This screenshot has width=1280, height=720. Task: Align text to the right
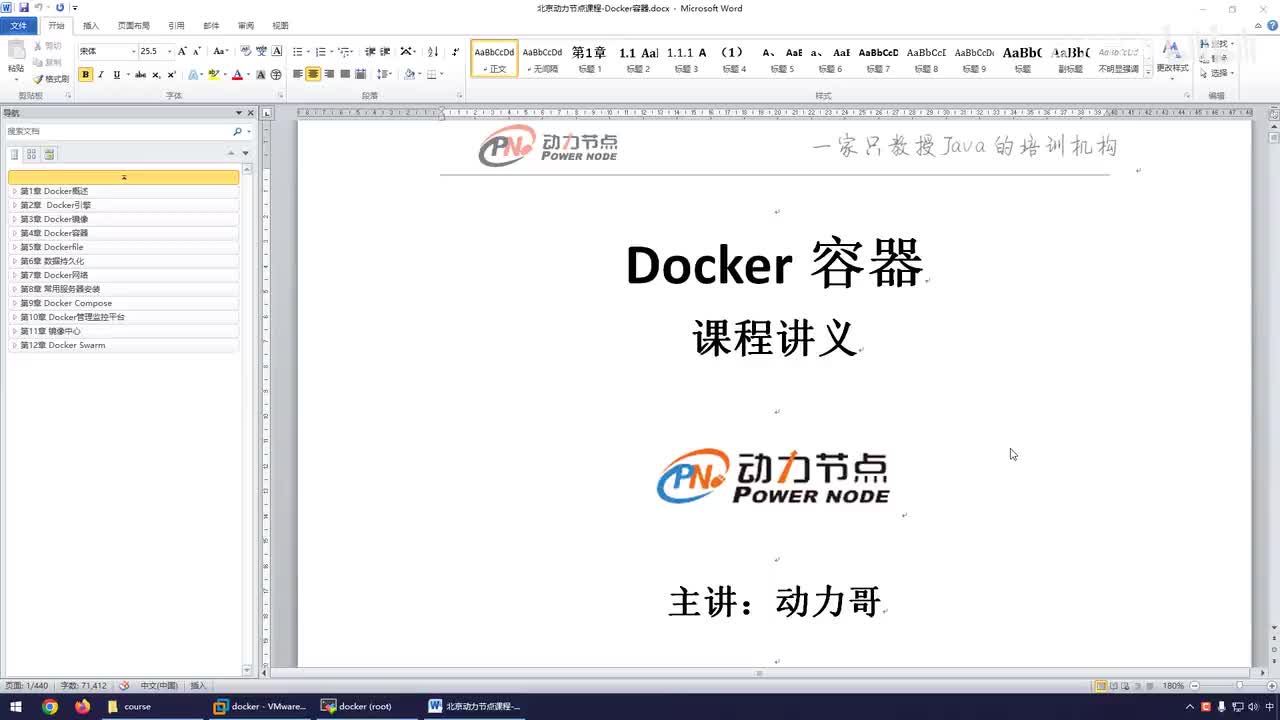pyautogui.click(x=329, y=75)
